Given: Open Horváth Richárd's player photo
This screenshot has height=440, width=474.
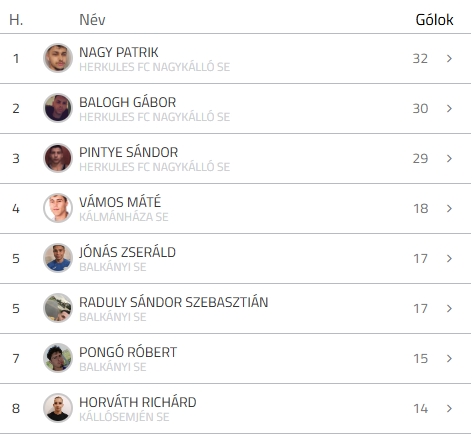Looking at the screenshot, I should pyautogui.click(x=58, y=408).
